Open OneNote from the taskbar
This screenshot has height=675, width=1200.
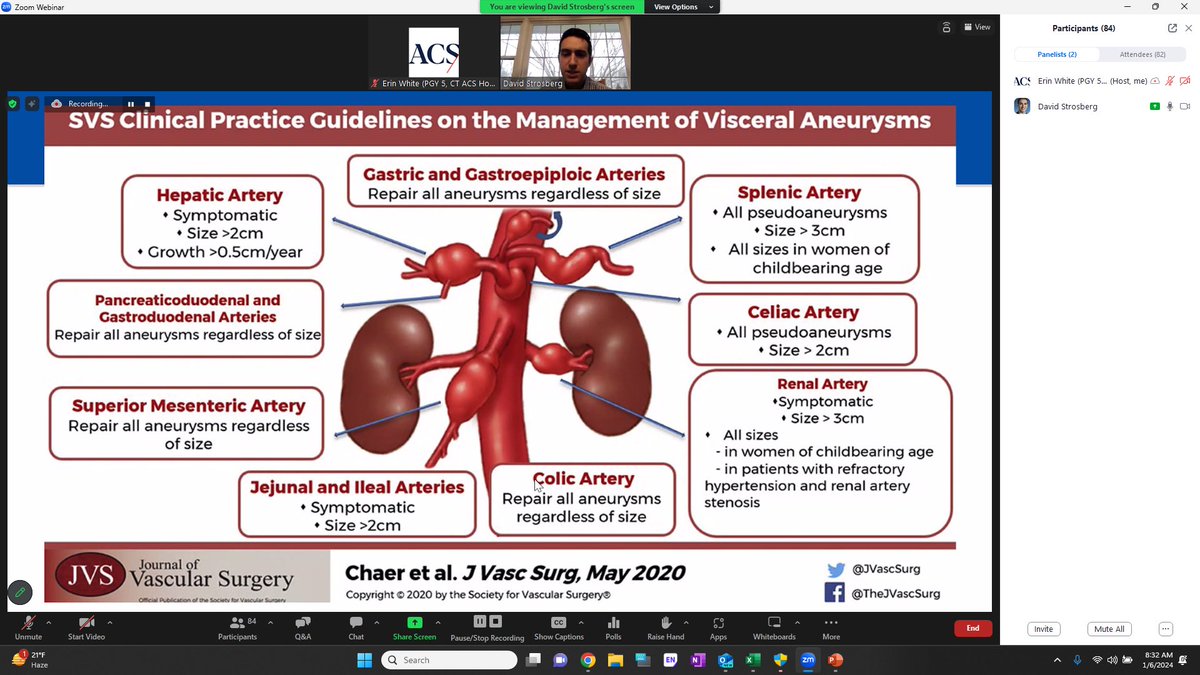click(x=698, y=659)
